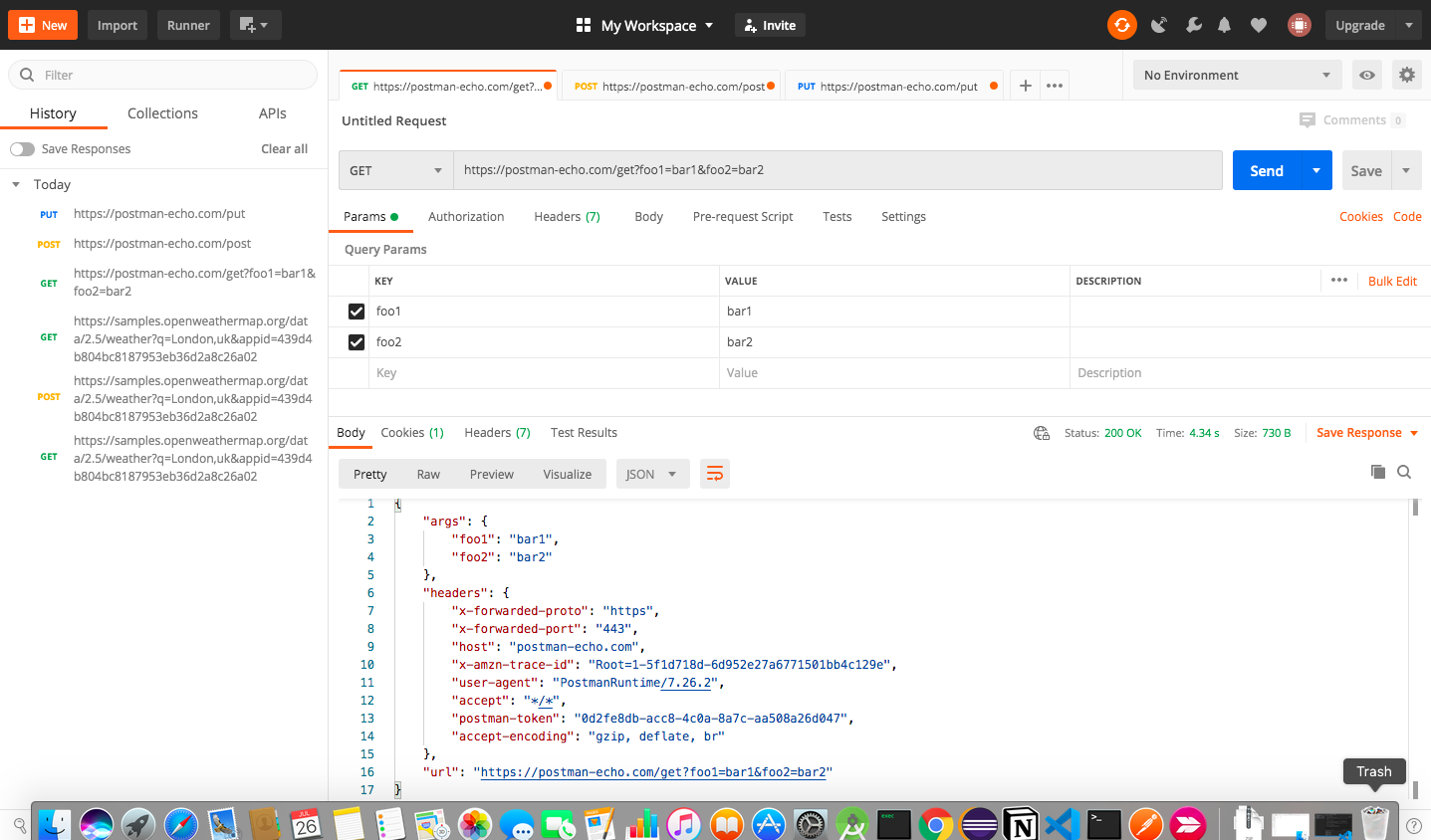
Task: Open the JSON format dropdown
Action: [x=652, y=474]
